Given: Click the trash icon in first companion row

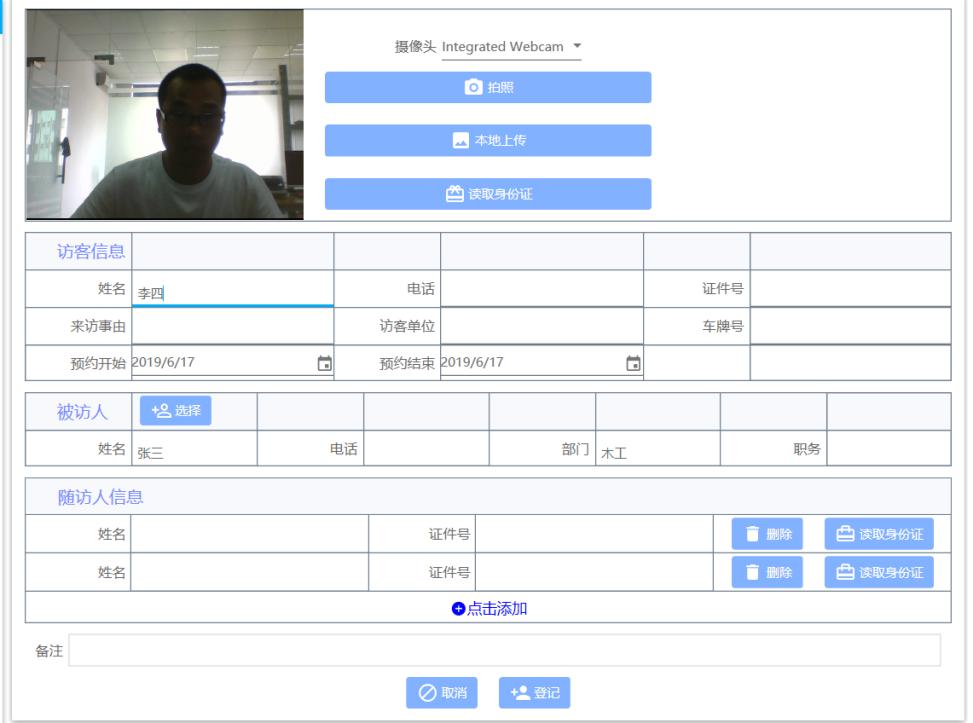Looking at the screenshot, I should coord(753,534).
